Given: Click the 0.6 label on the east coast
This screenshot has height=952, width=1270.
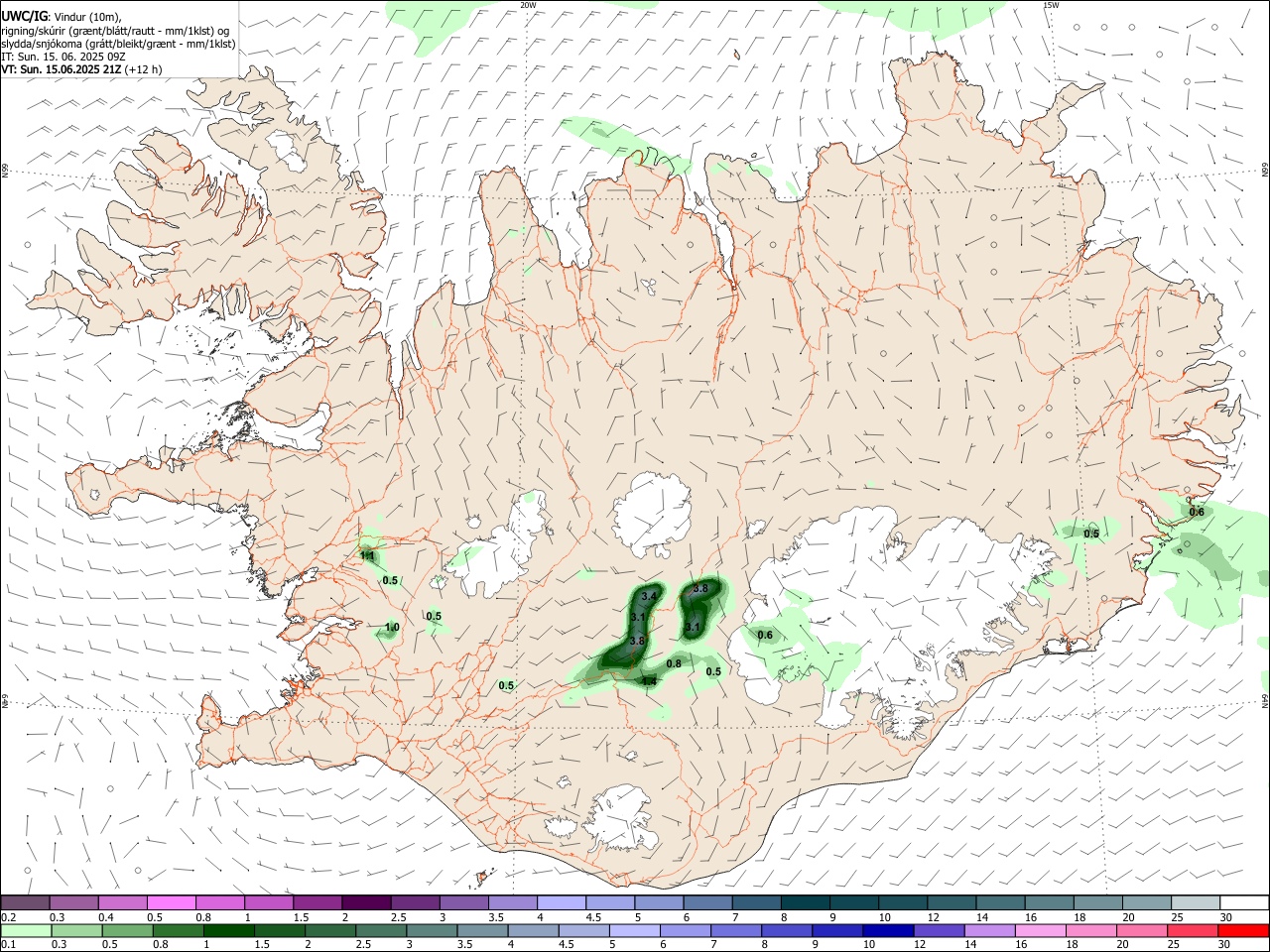Looking at the screenshot, I should (1197, 512).
